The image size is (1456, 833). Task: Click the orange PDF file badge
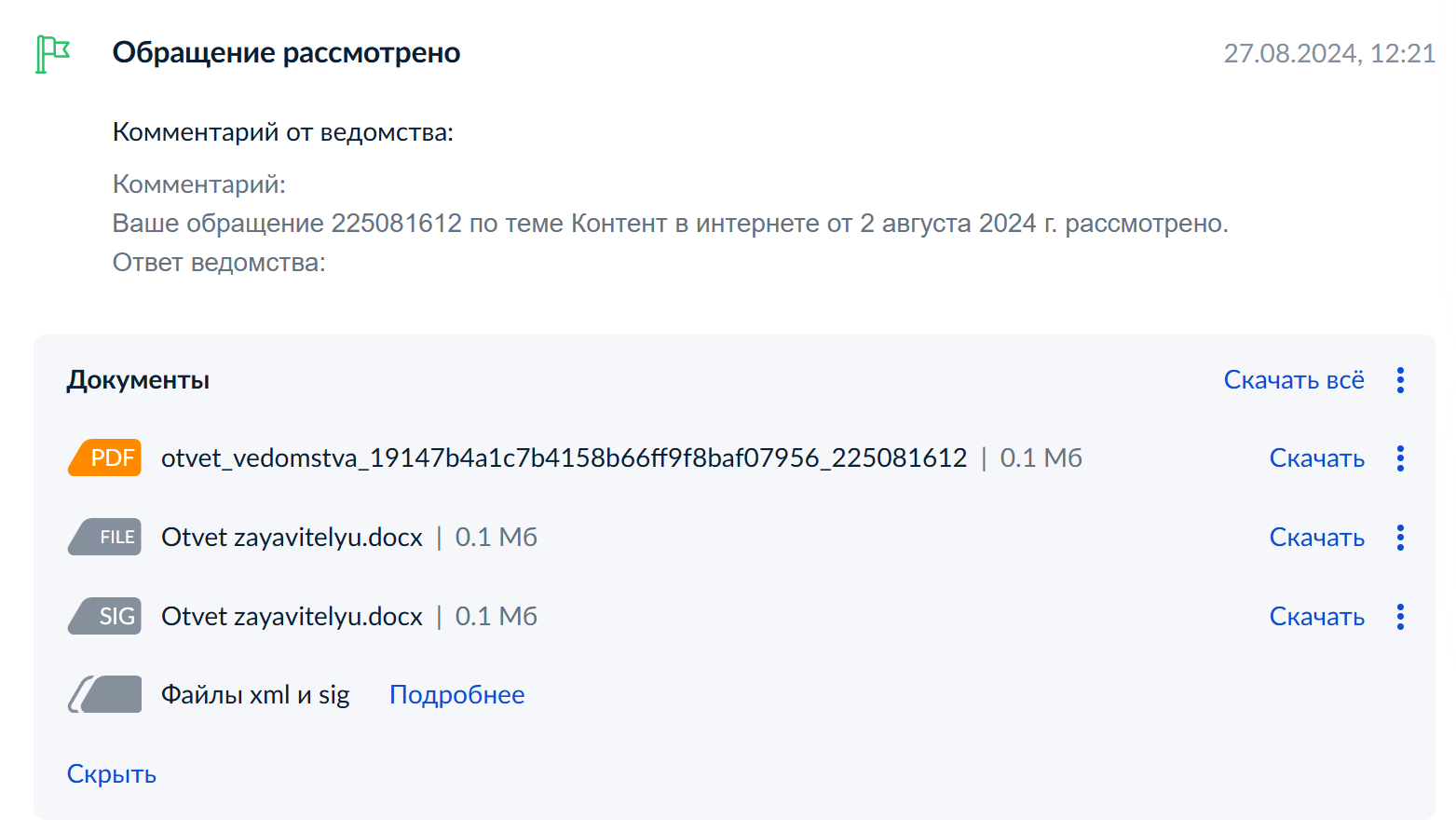(x=105, y=457)
